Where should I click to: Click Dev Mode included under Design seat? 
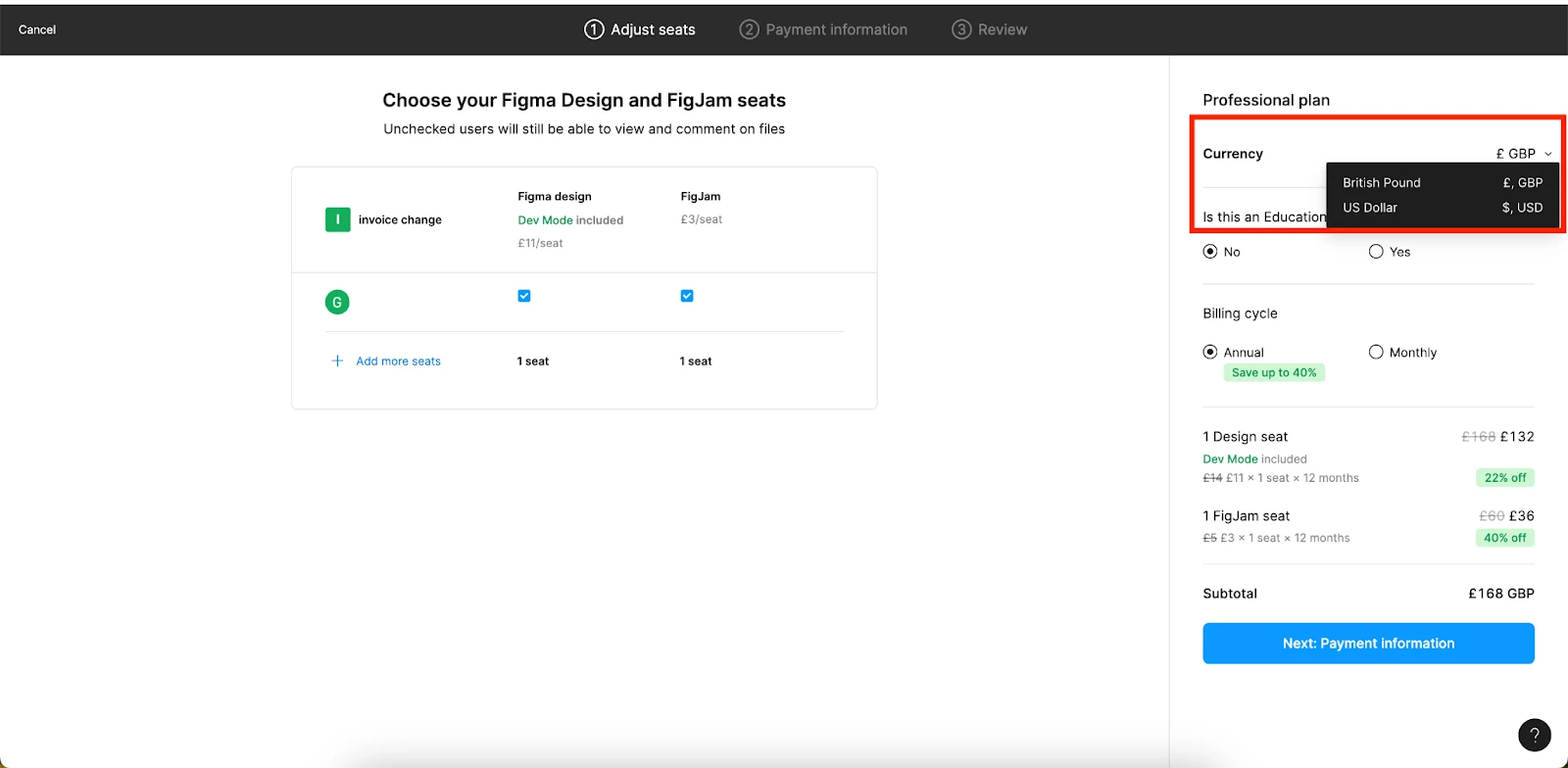pyautogui.click(x=1254, y=459)
